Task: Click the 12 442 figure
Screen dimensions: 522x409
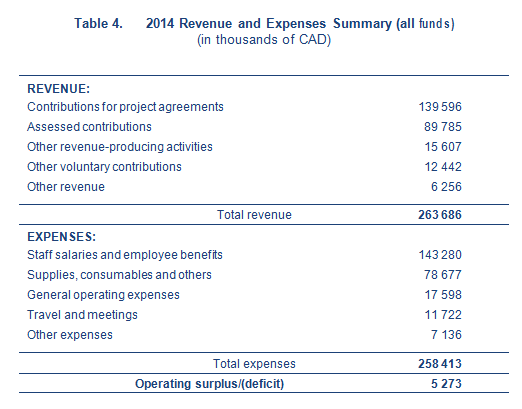Action: tap(443, 167)
